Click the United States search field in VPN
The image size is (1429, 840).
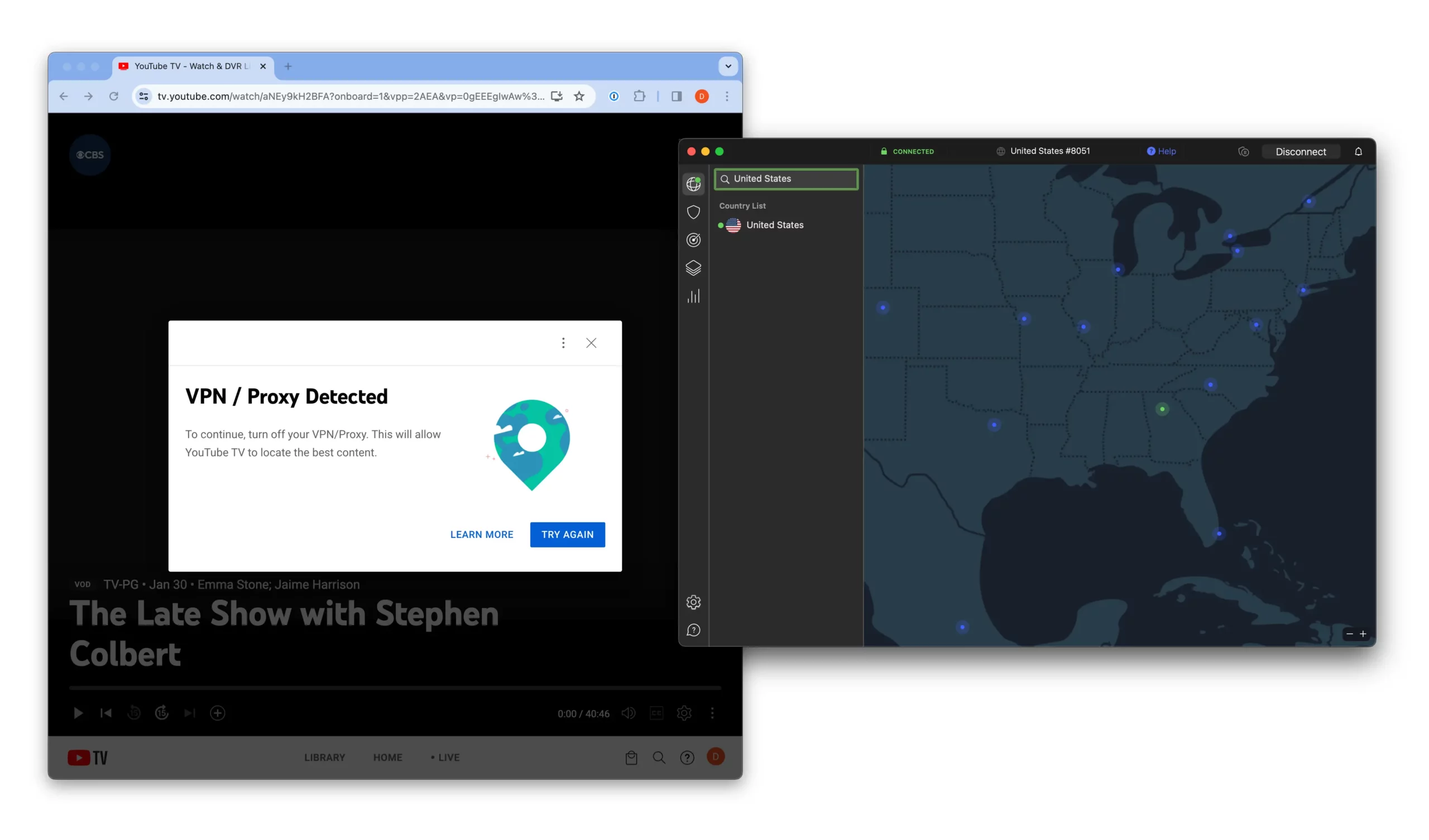785,179
